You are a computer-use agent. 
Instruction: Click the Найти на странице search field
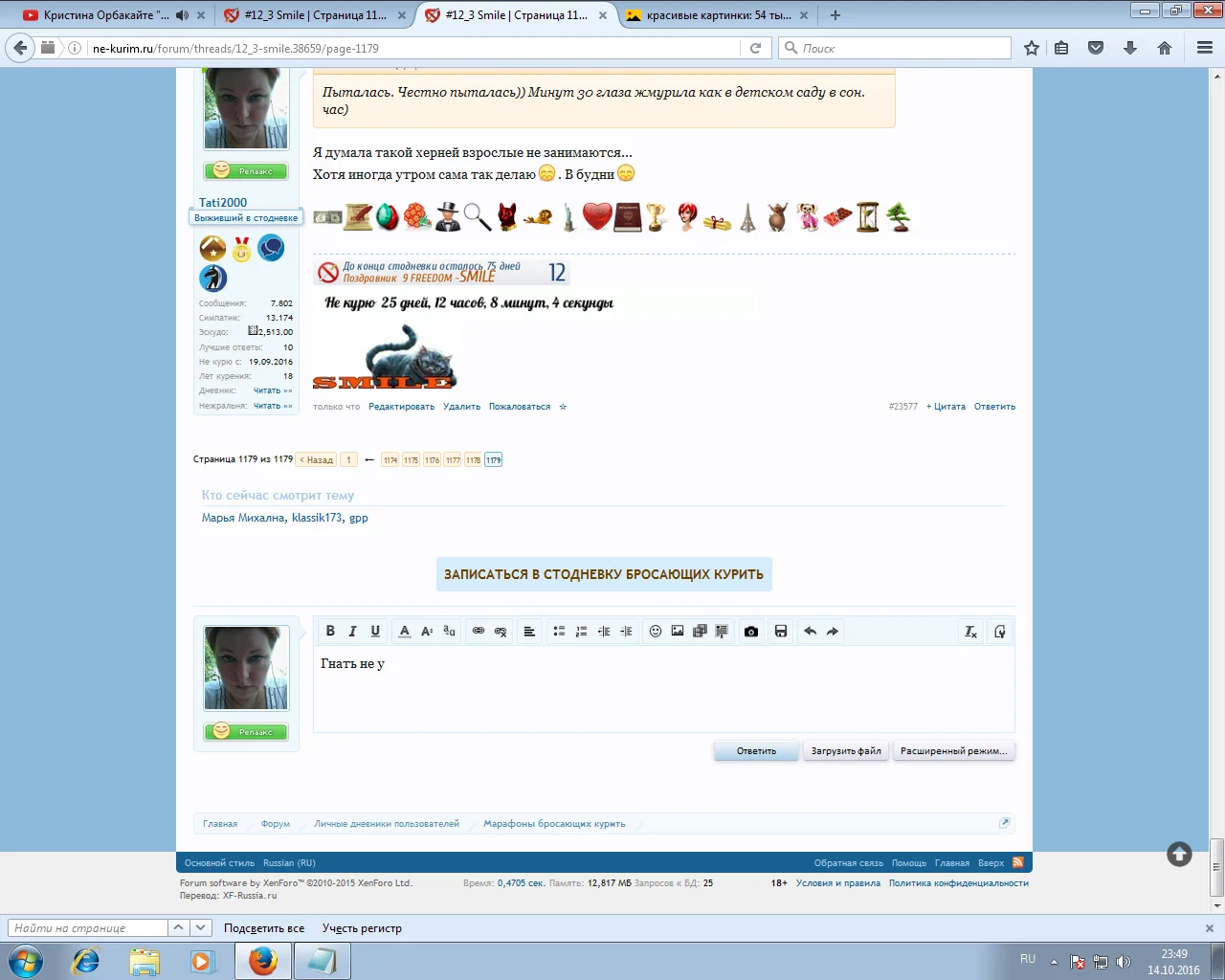click(87, 928)
